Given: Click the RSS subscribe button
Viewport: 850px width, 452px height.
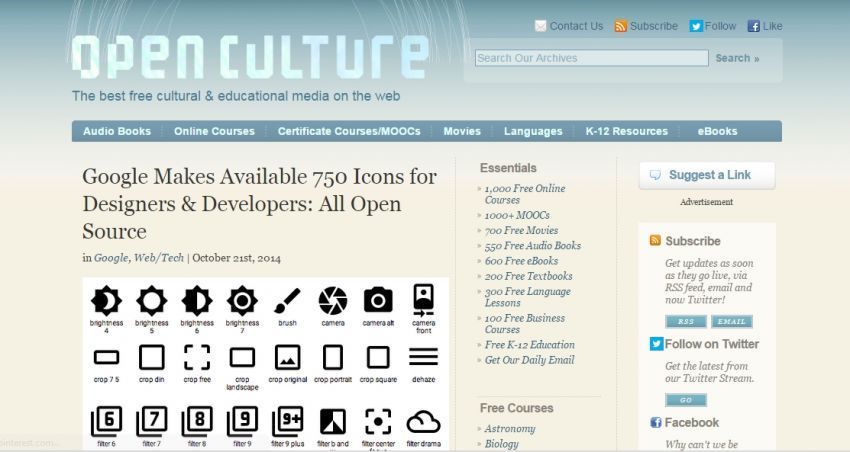Looking at the screenshot, I should coord(686,321).
